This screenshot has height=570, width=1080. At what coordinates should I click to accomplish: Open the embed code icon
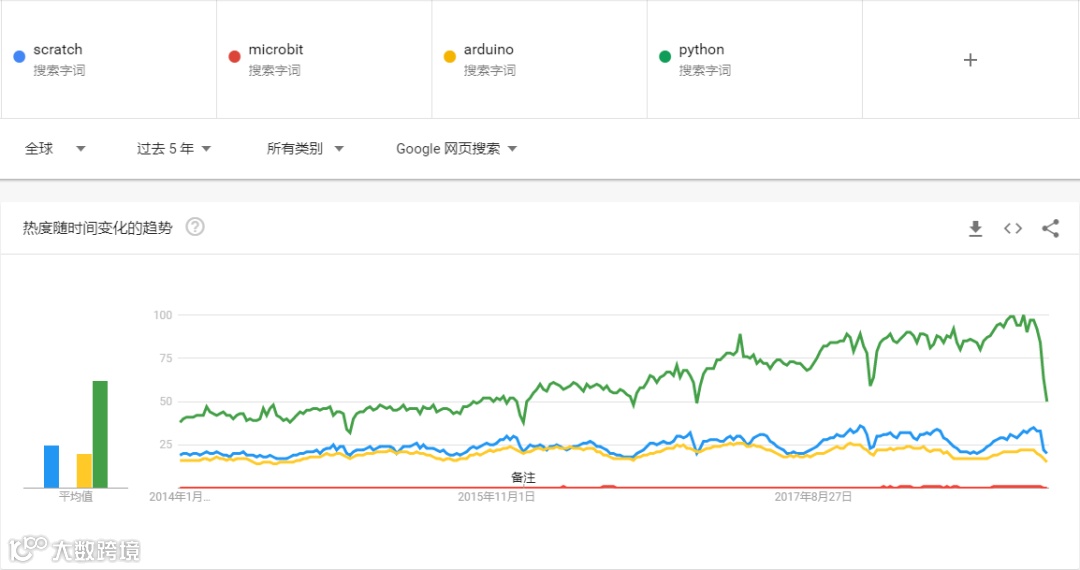pos(1013,228)
